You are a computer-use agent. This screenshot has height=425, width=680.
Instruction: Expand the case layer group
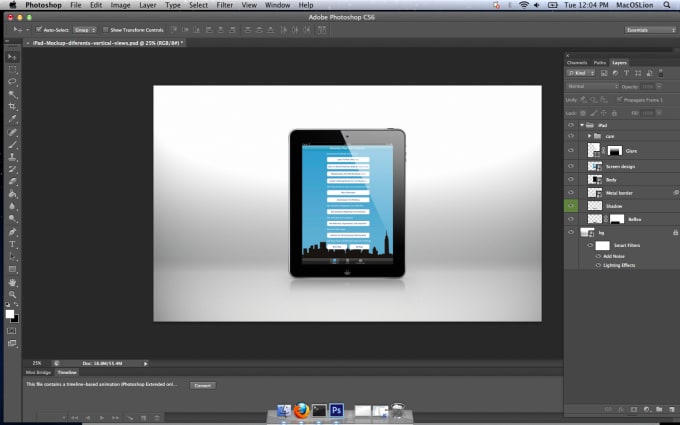tap(589, 136)
